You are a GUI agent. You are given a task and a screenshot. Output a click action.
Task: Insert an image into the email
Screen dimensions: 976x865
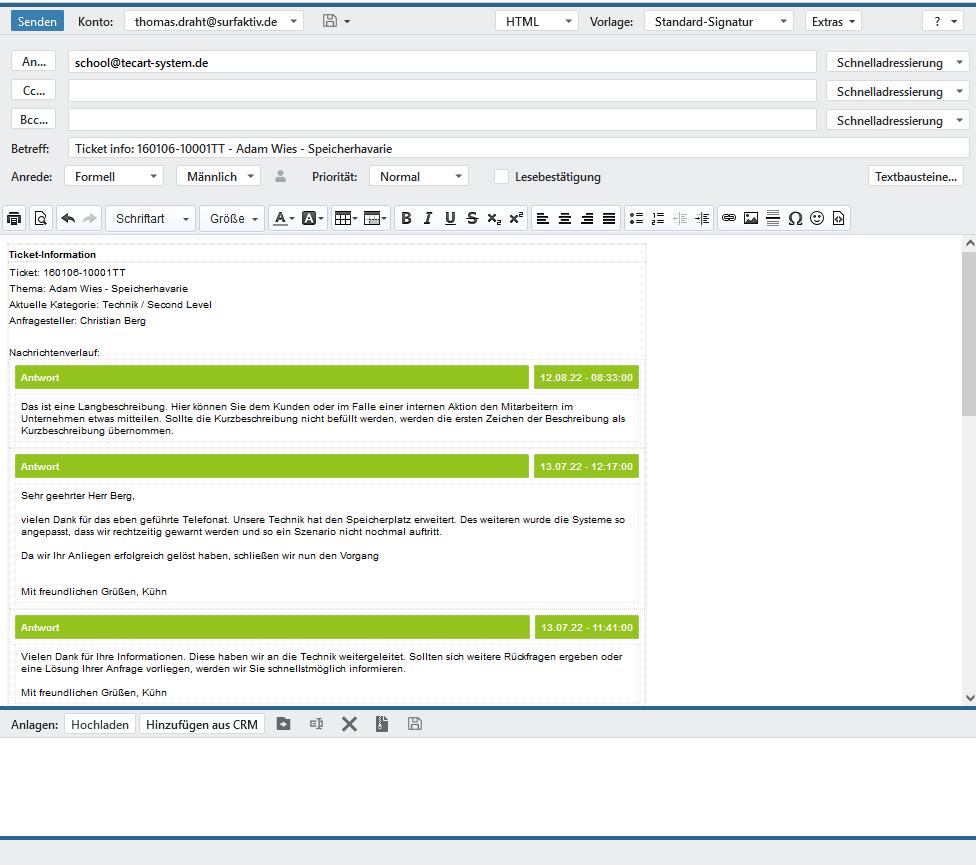751,218
